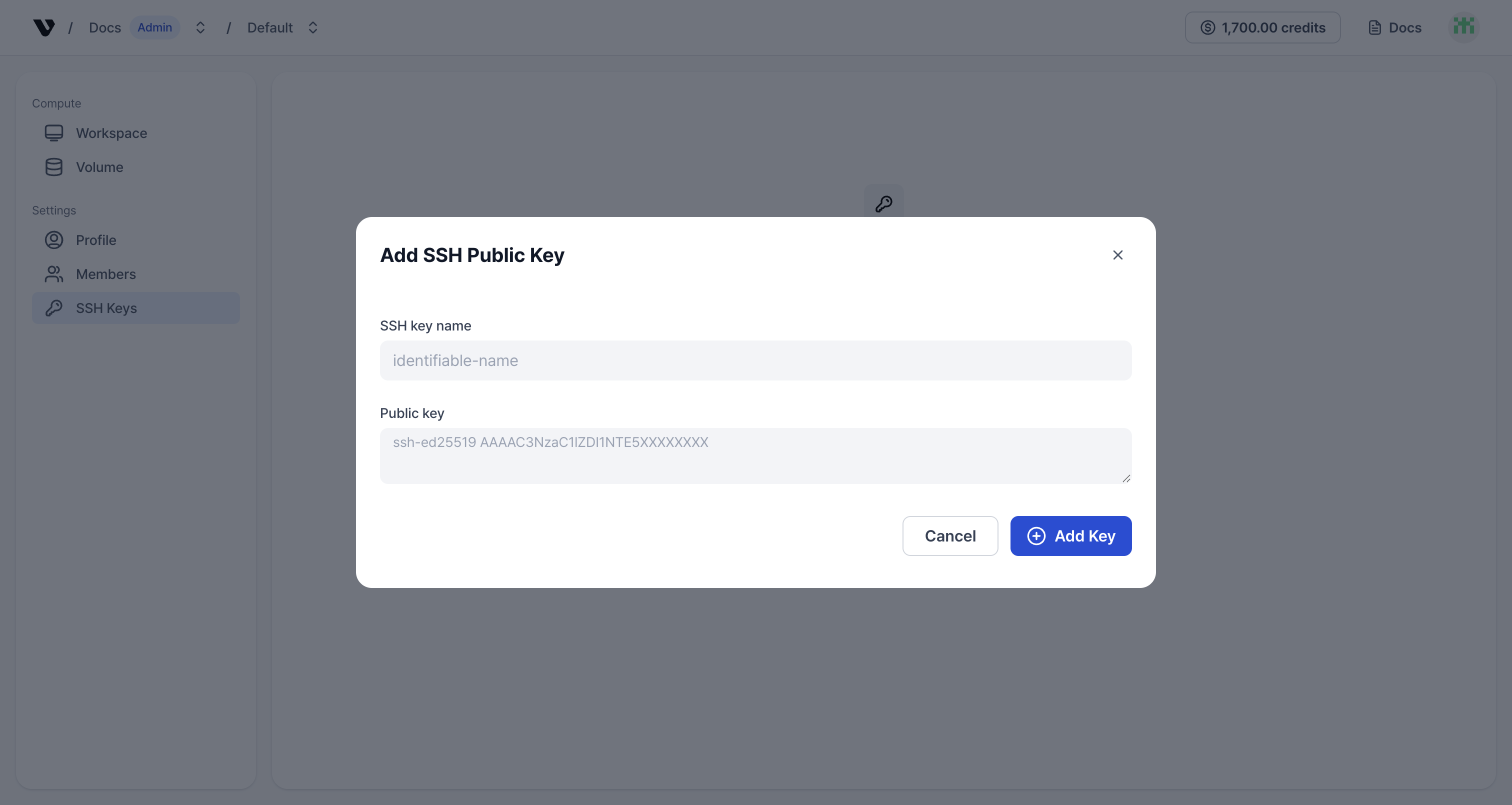
Task: Expand the workspace selector next to Admin
Action: pos(200,27)
